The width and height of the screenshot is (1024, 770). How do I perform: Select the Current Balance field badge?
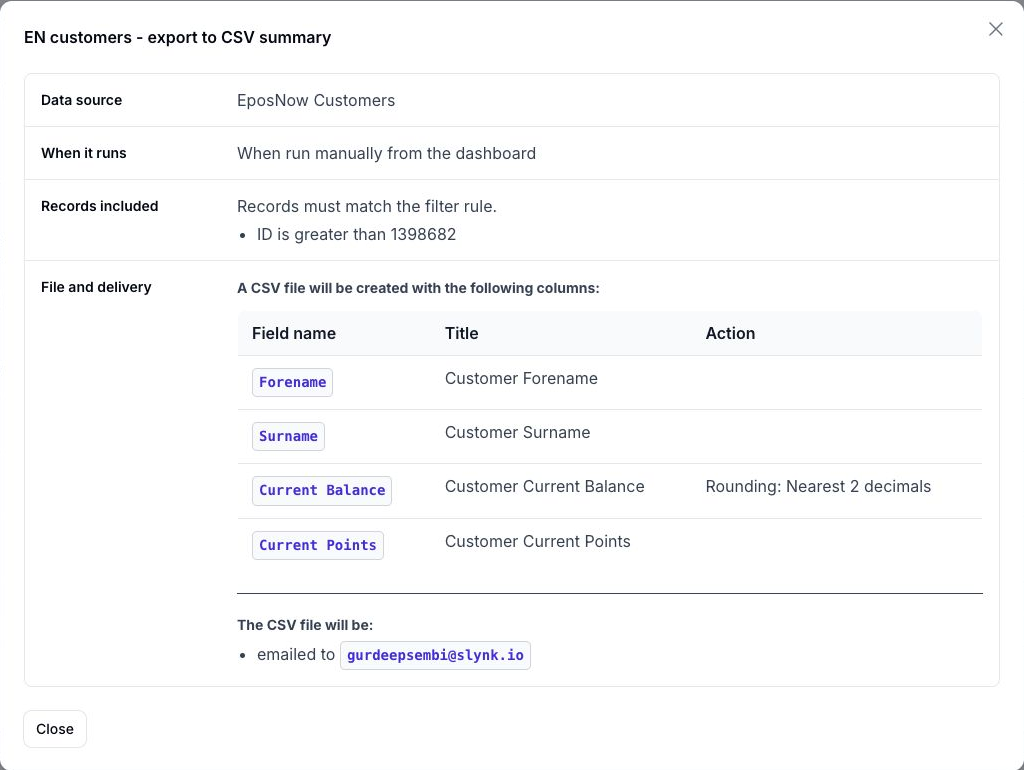click(x=322, y=490)
